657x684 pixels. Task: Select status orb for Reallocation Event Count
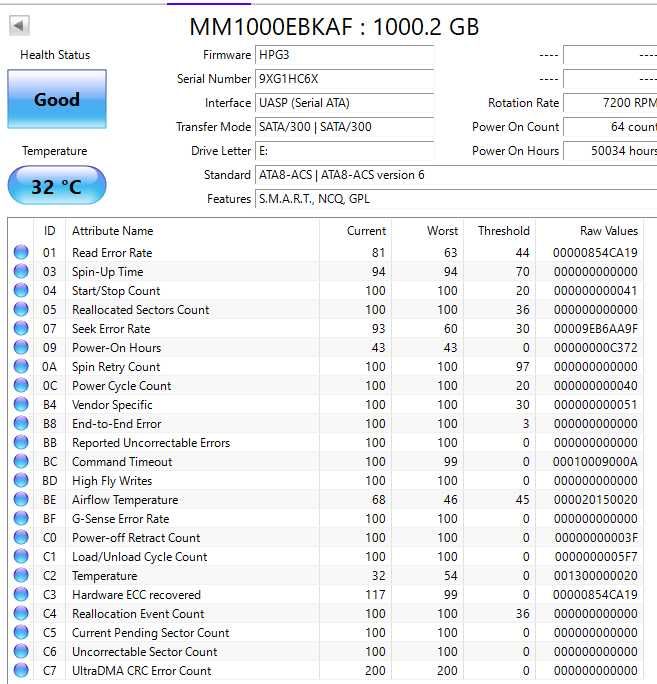click(21, 613)
